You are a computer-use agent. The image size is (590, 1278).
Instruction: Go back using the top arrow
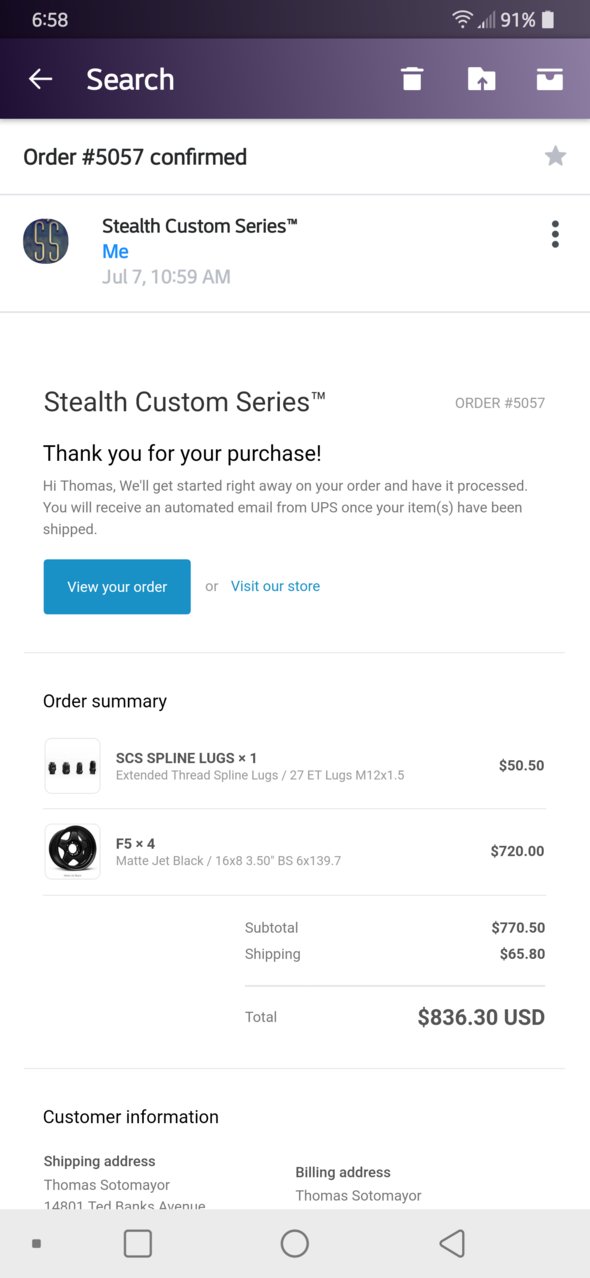tap(40, 79)
